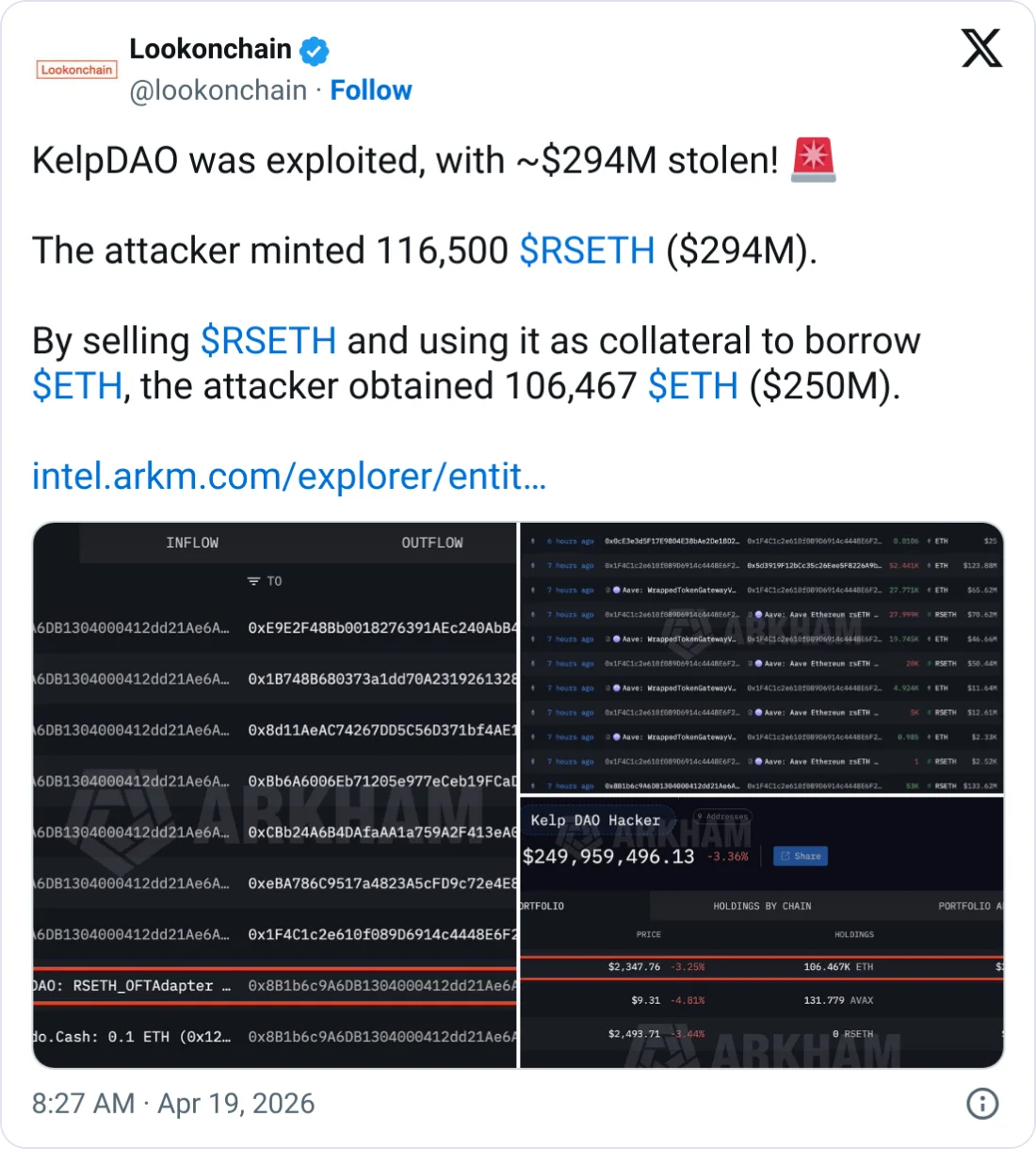Click $ETH cashtag before ($250M)
Image resolution: width=1036 pixels, height=1149 pixels.
[692, 386]
